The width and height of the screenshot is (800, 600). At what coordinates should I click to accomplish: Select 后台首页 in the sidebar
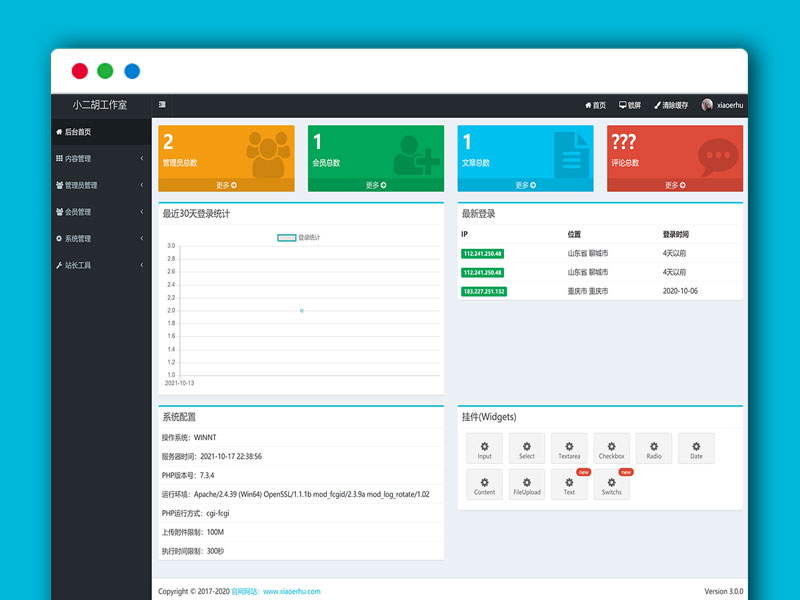pos(100,131)
